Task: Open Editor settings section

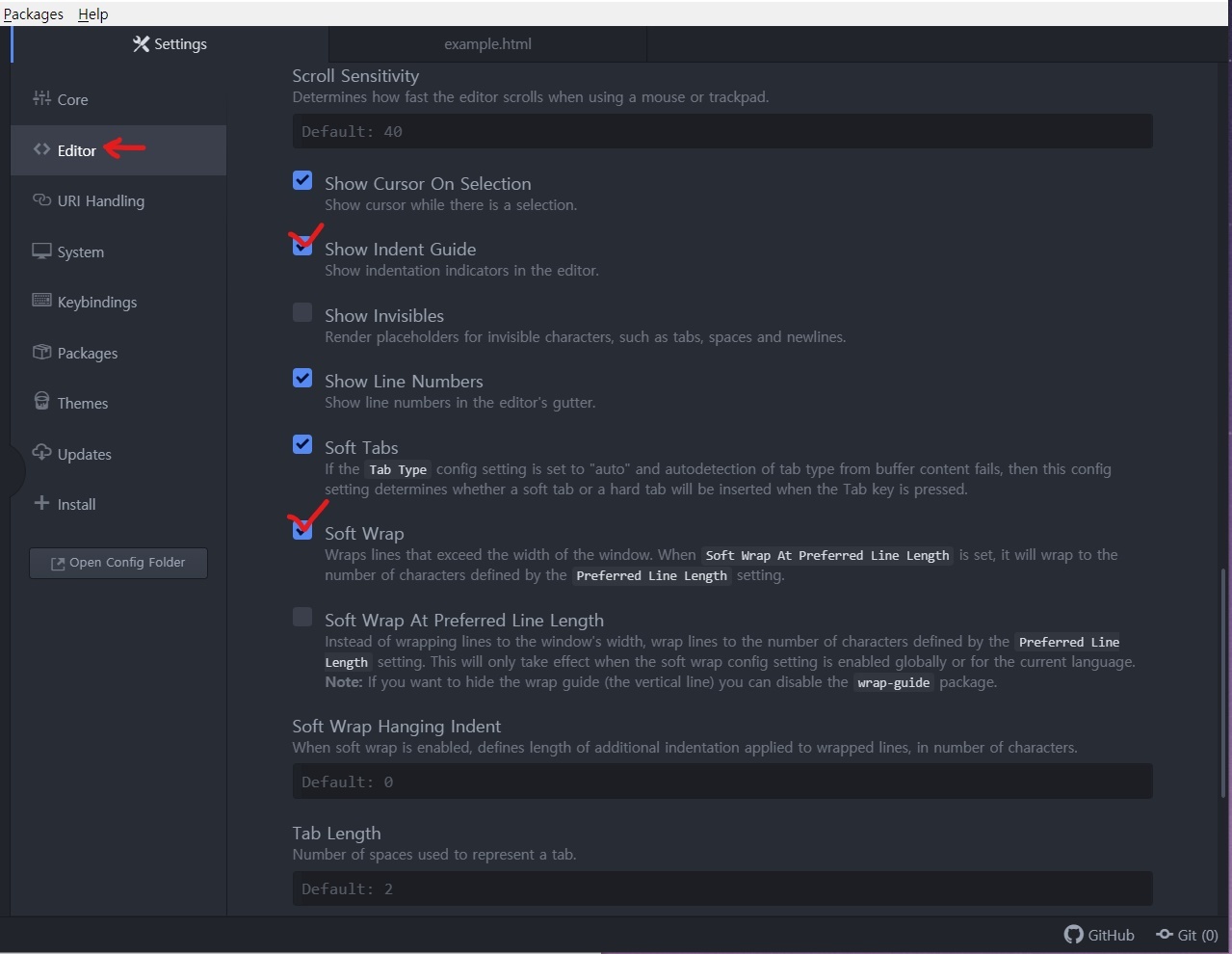Action: click(118, 150)
